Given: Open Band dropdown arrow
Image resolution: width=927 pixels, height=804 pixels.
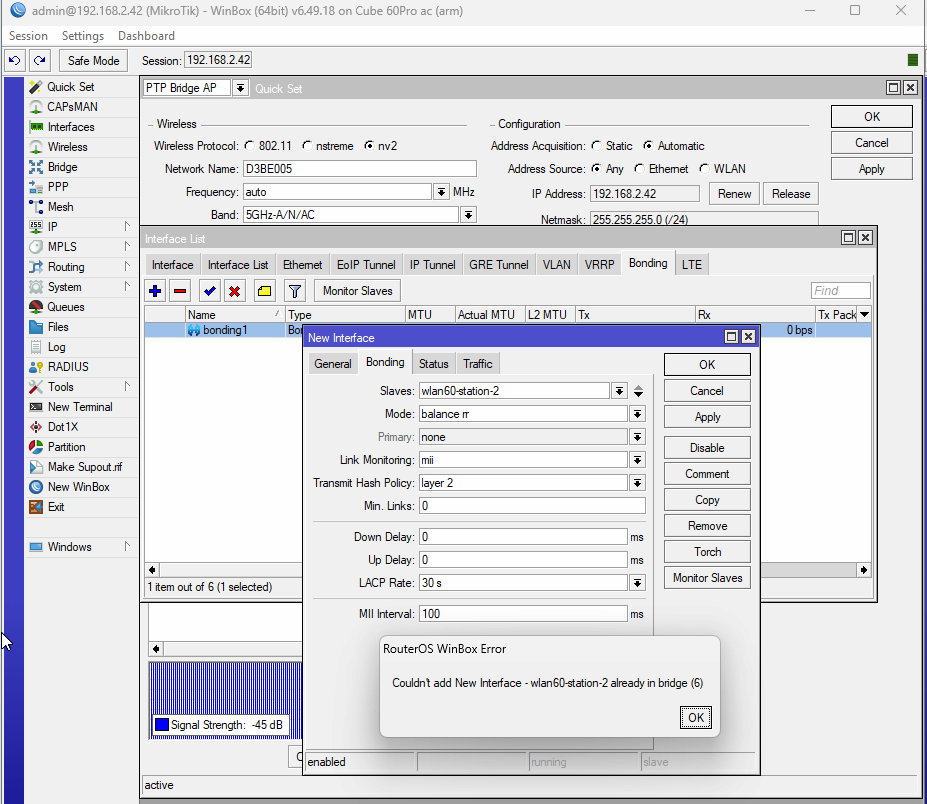Looking at the screenshot, I should [x=468, y=215].
